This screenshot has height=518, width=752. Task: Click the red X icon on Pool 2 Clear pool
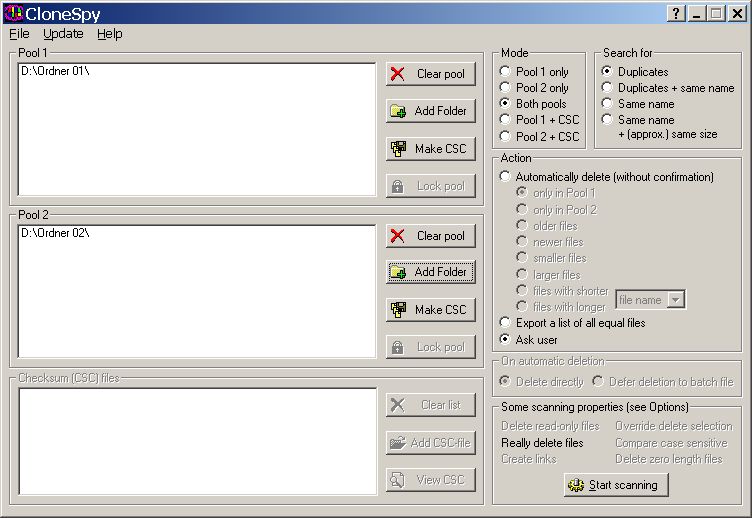[398, 235]
